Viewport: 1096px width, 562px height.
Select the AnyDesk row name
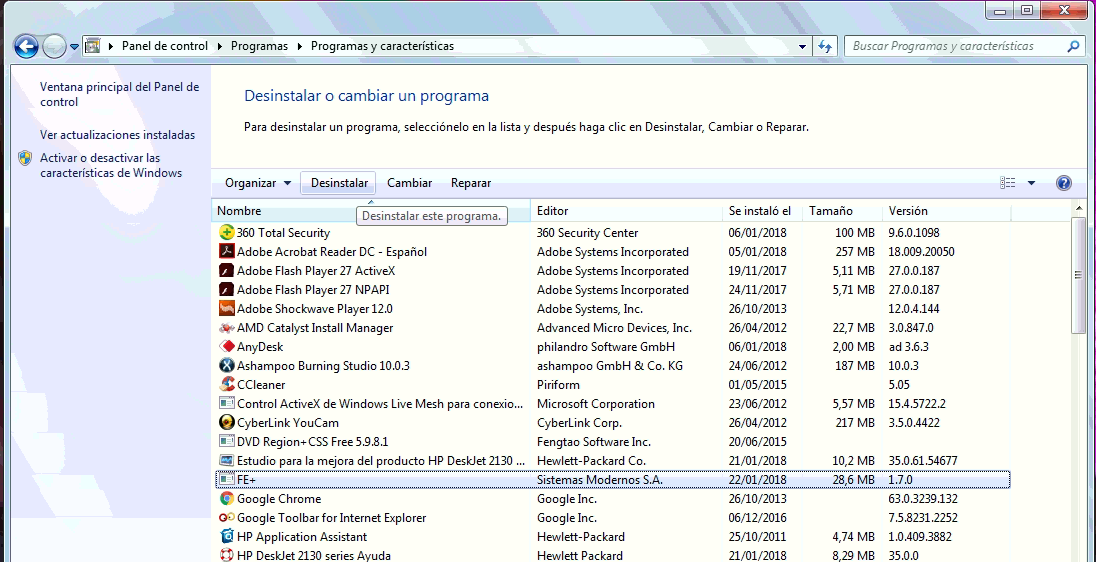pyautogui.click(x=260, y=347)
